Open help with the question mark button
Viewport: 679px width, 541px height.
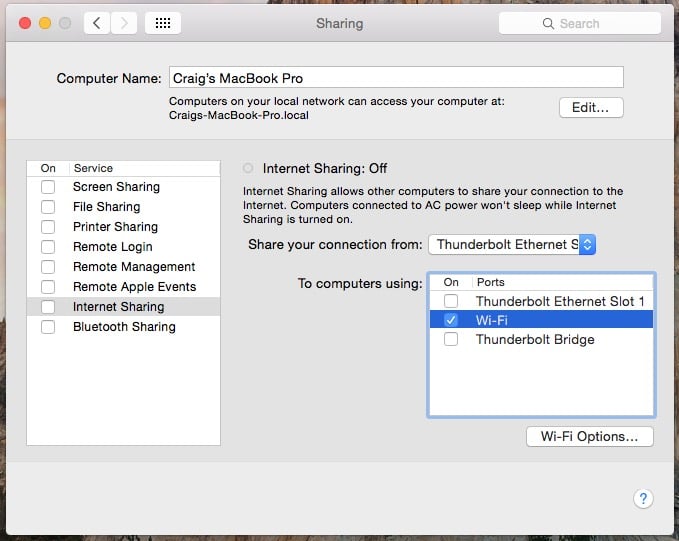643,499
